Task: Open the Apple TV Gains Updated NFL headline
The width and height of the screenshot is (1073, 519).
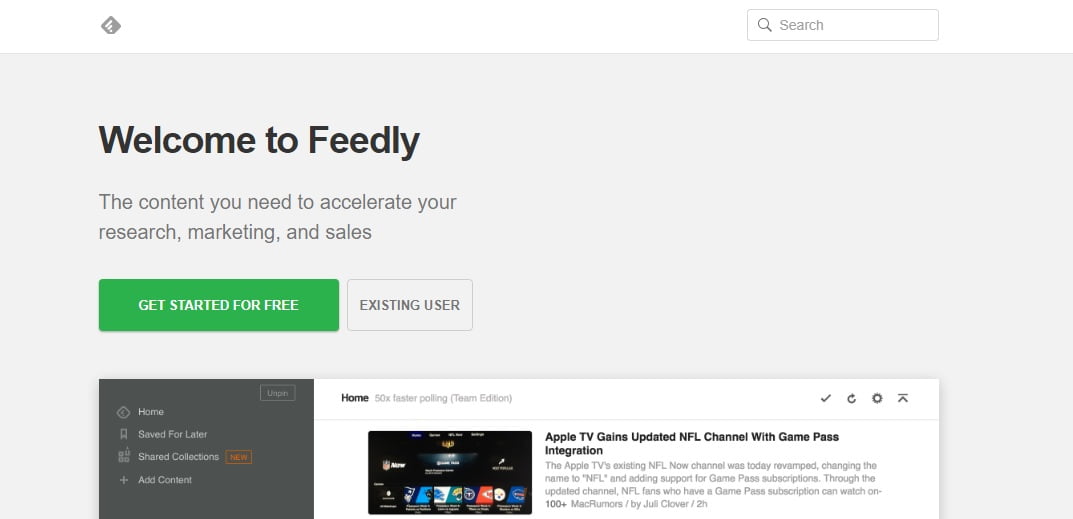Action: [692, 444]
